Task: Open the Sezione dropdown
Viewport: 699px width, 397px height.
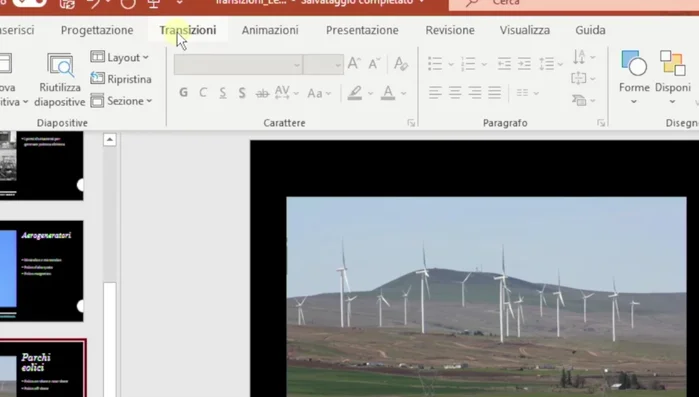Action: [121, 101]
